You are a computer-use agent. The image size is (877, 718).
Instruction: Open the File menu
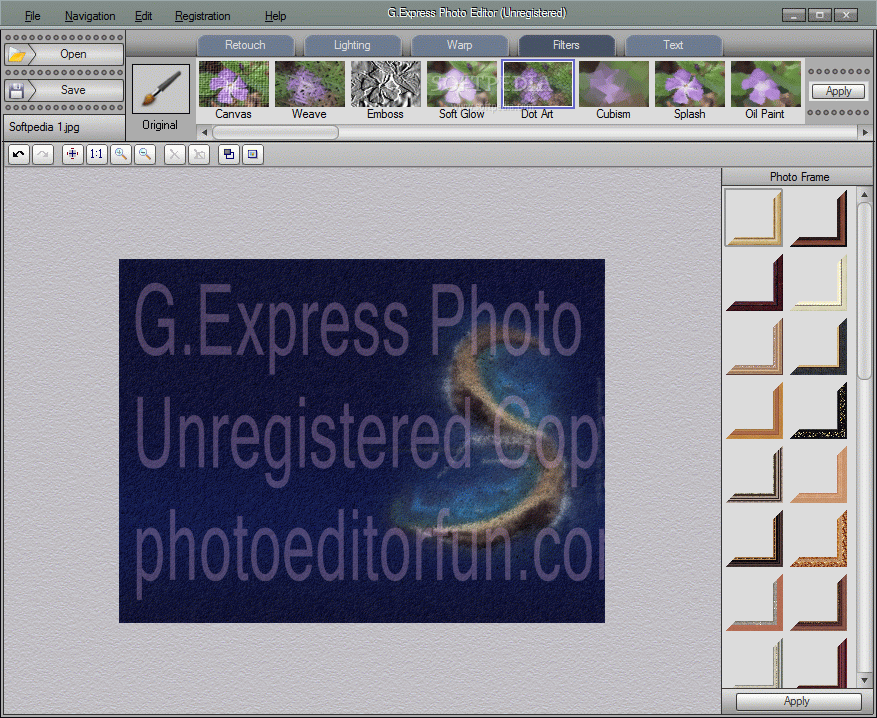tap(32, 16)
